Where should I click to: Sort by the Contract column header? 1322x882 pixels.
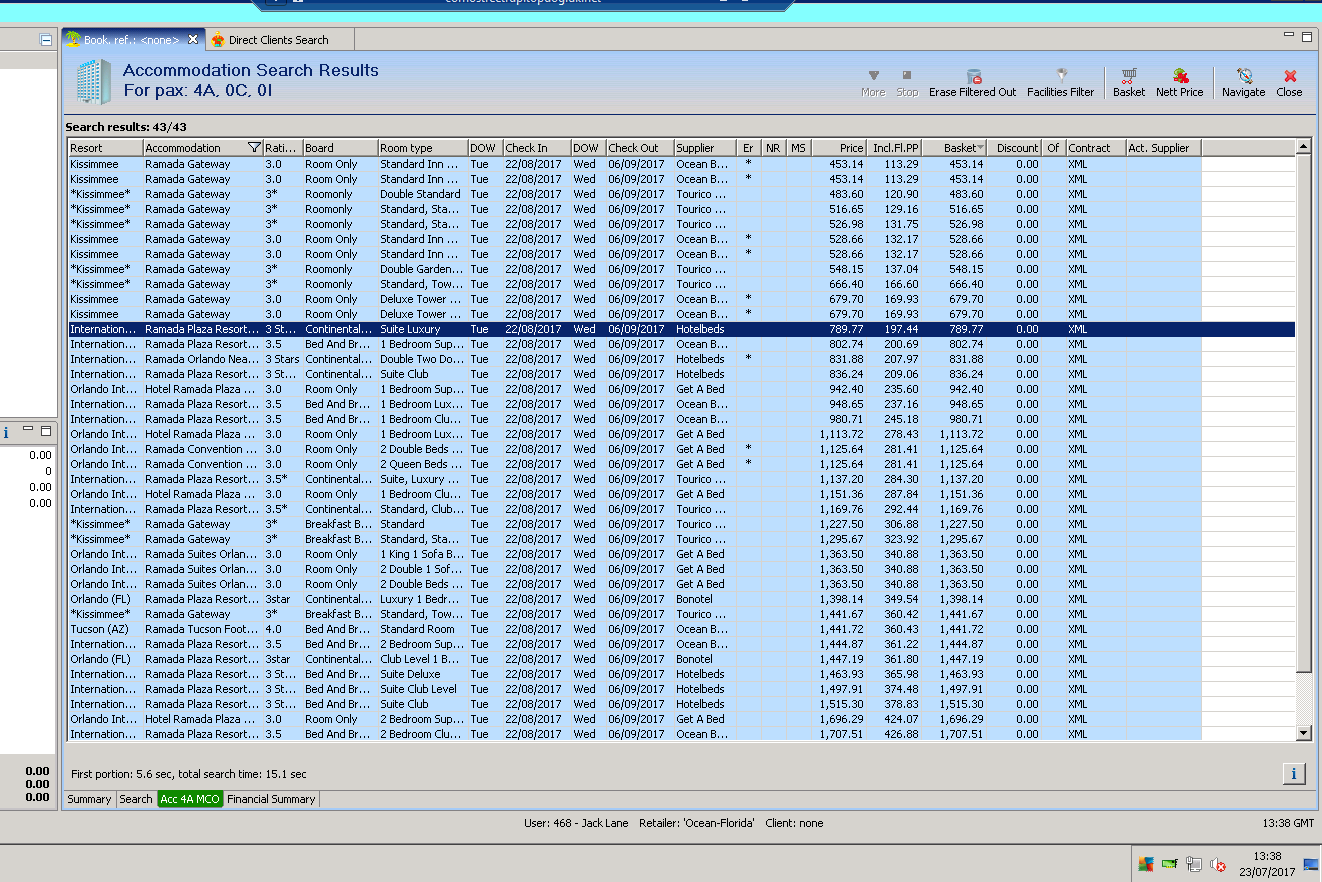[1096, 148]
